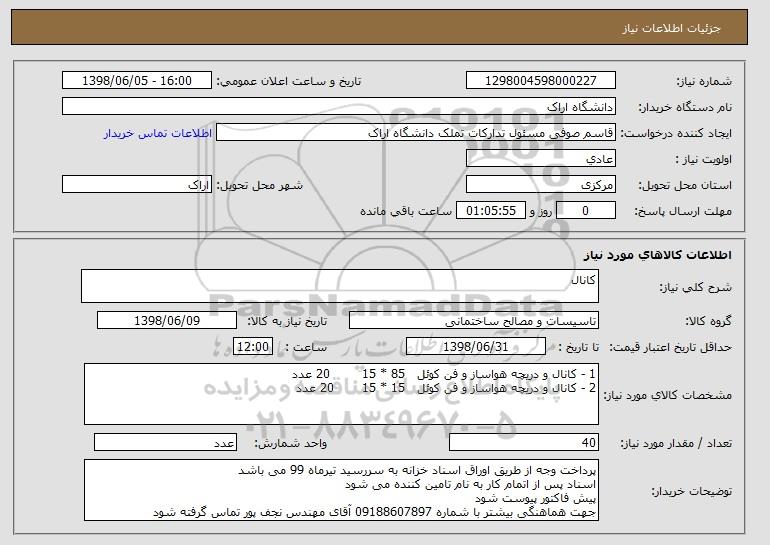The width and height of the screenshot is (770, 545).
Task: Click the label مشخصات کالای مورد نیاز
Action: 667,395
